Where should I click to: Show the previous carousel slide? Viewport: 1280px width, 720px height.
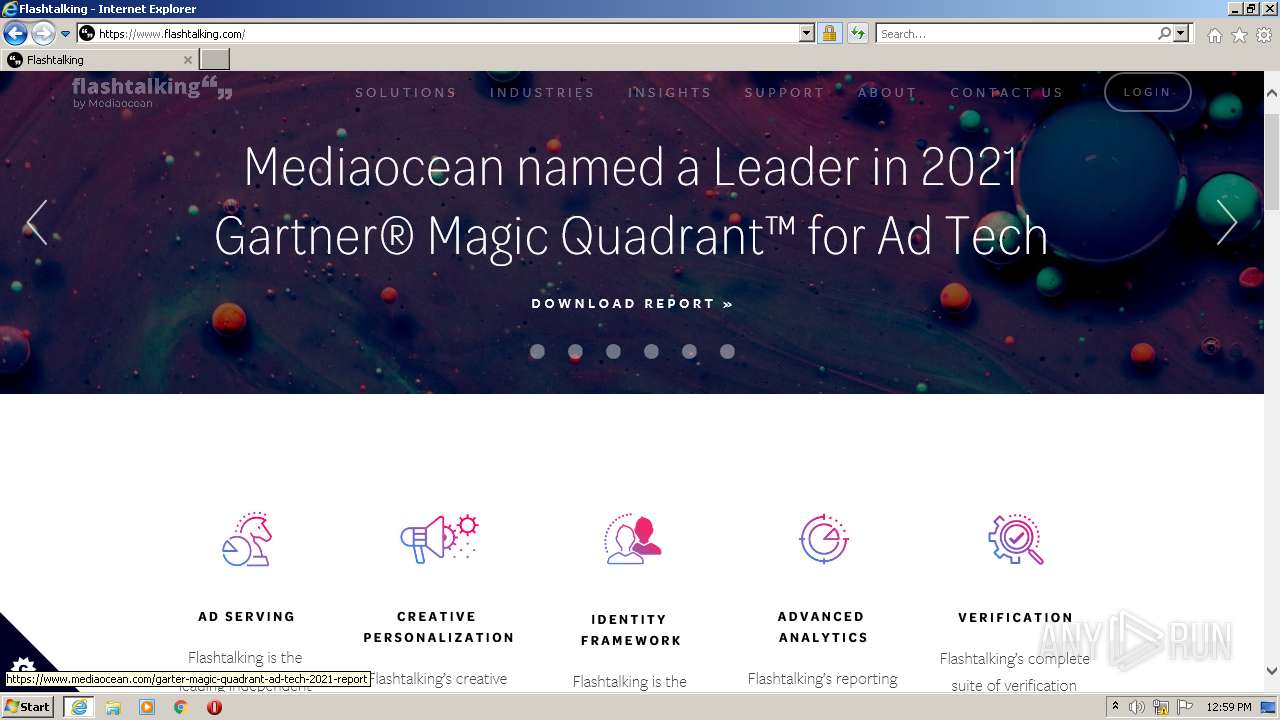[37, 222]
